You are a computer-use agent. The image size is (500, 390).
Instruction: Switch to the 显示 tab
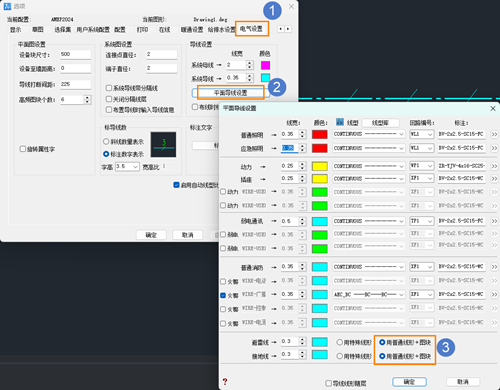click(15, 29)
